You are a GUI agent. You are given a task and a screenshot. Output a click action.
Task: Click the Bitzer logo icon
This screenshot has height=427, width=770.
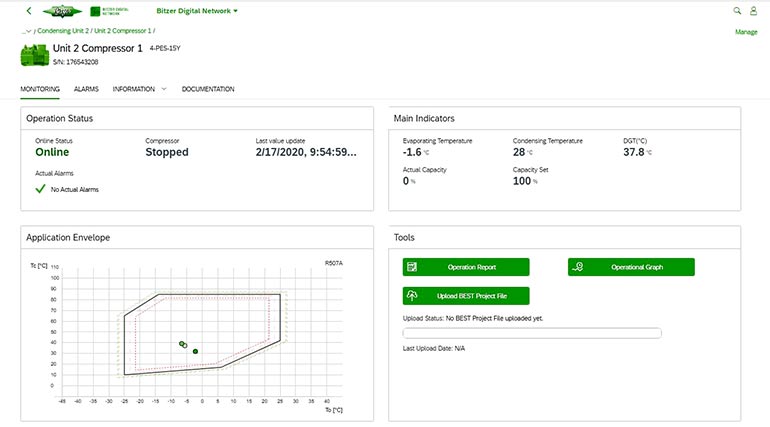click(x=62, y=11)
